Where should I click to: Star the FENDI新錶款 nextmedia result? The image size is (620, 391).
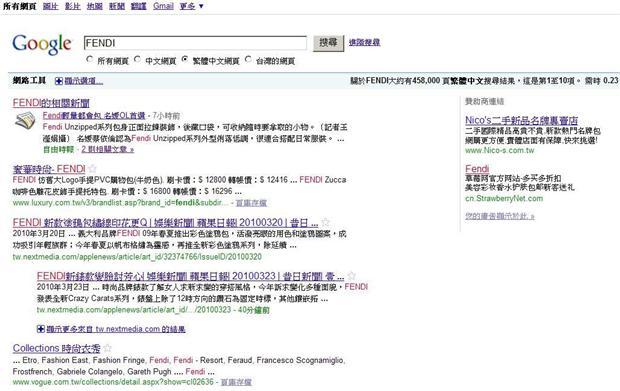[352, 276]
